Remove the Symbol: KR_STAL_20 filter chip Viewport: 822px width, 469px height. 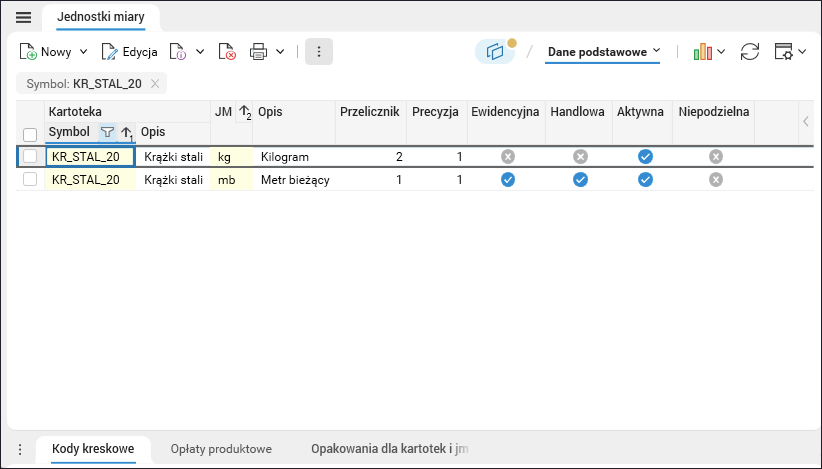pos(155,84)
